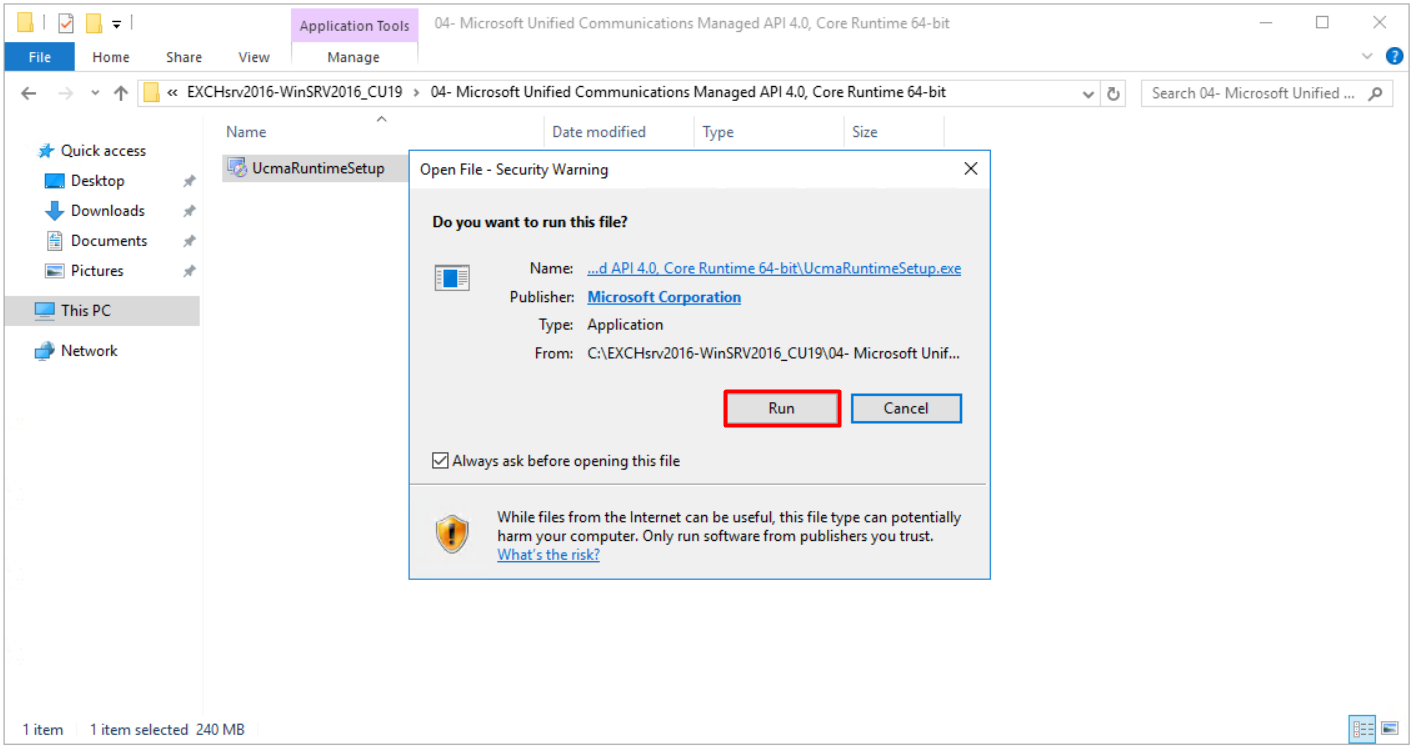Switch to the View ribbon tab
Image resolution: width=1414 pixels, height=749 pixels.
tap(254, 57)
